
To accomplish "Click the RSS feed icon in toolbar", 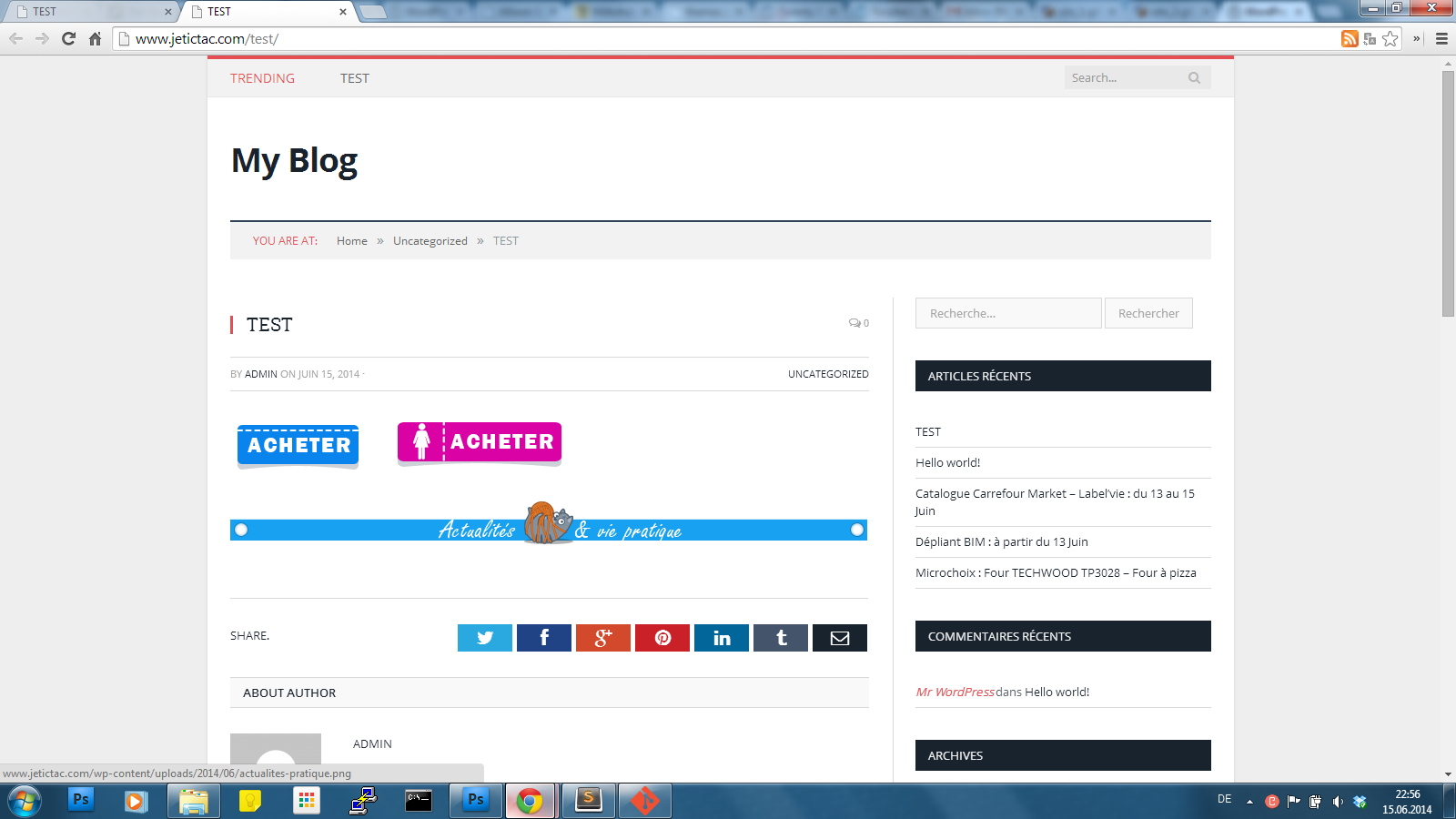I will coord(1350,39).
